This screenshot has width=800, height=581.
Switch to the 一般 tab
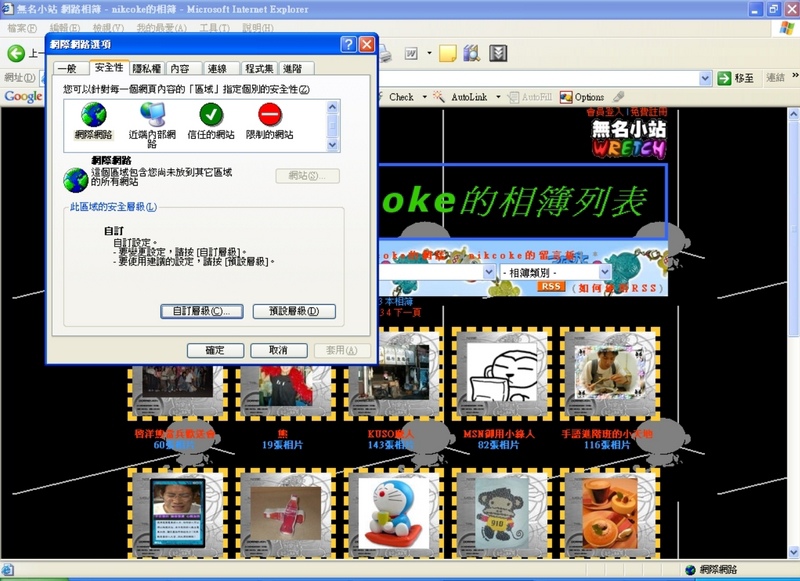(x=67, y=68)
